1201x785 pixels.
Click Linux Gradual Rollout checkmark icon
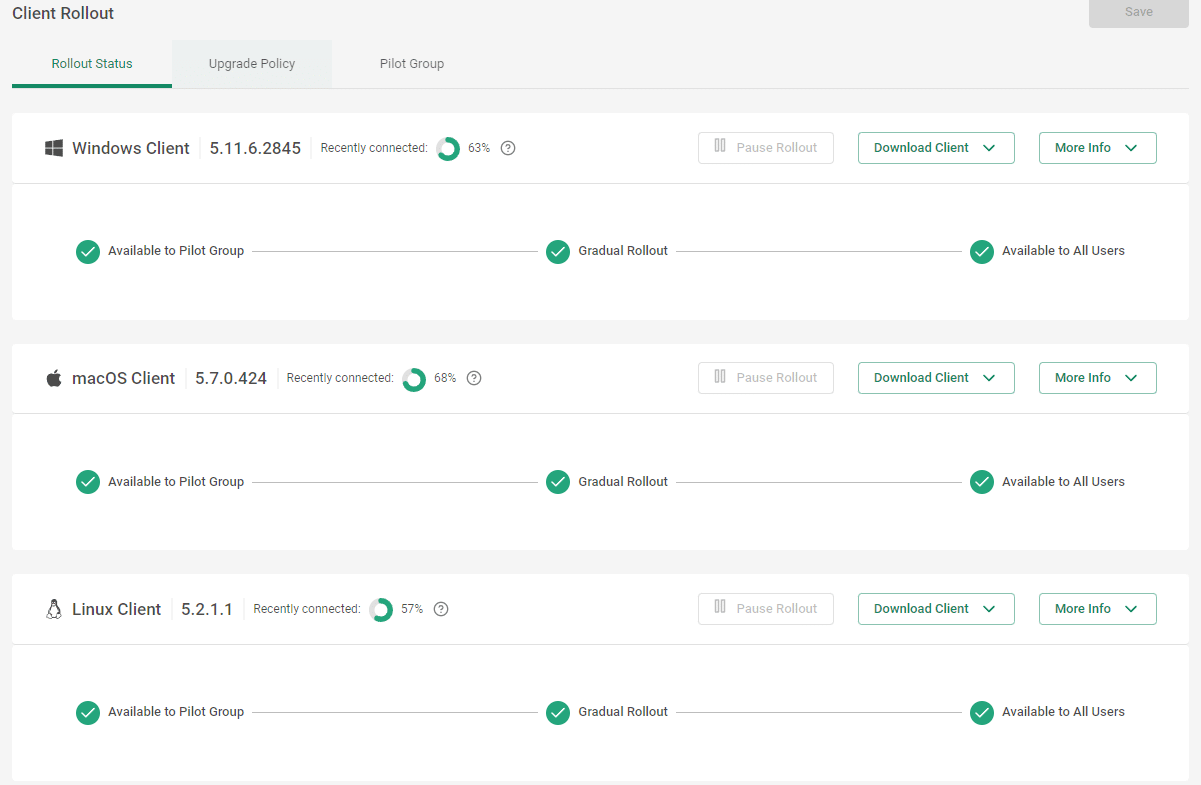[558, 712]
